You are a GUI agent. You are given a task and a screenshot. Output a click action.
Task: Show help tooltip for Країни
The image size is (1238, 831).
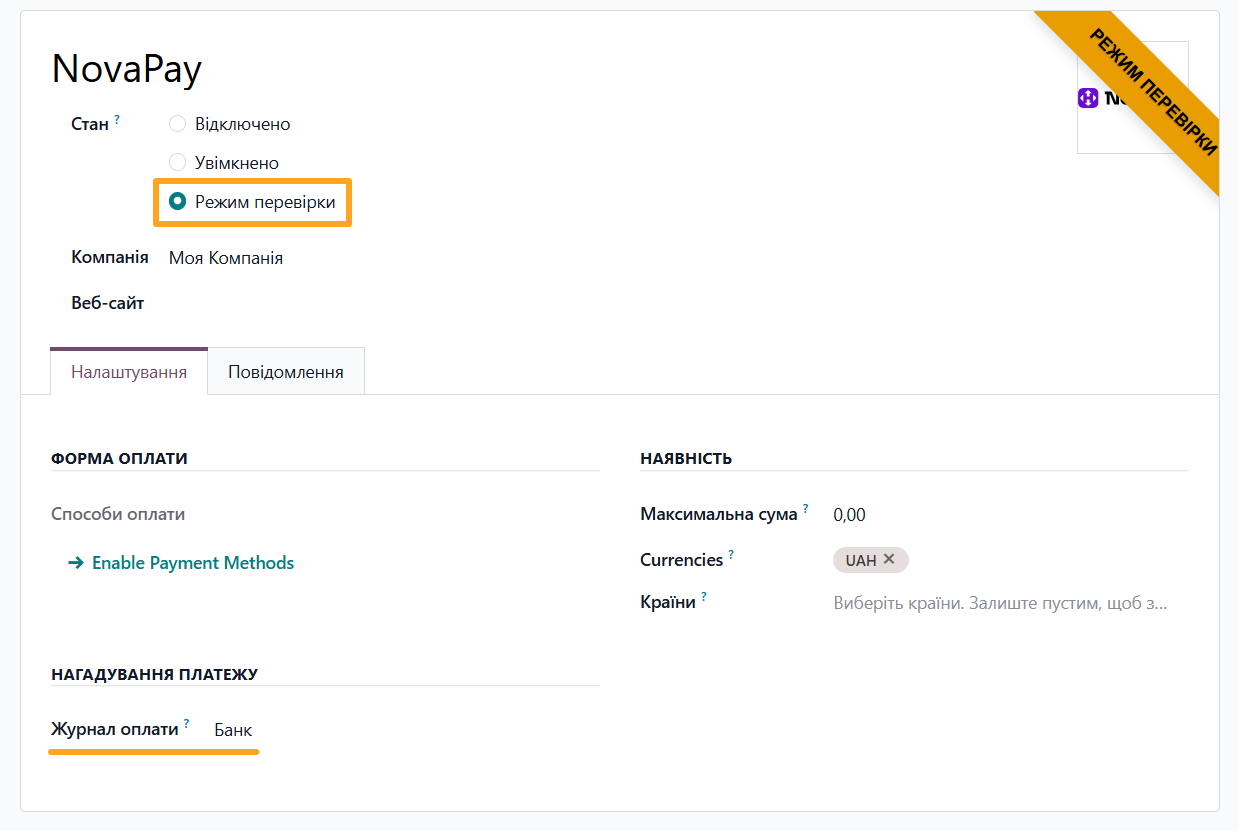coord(704,597)
